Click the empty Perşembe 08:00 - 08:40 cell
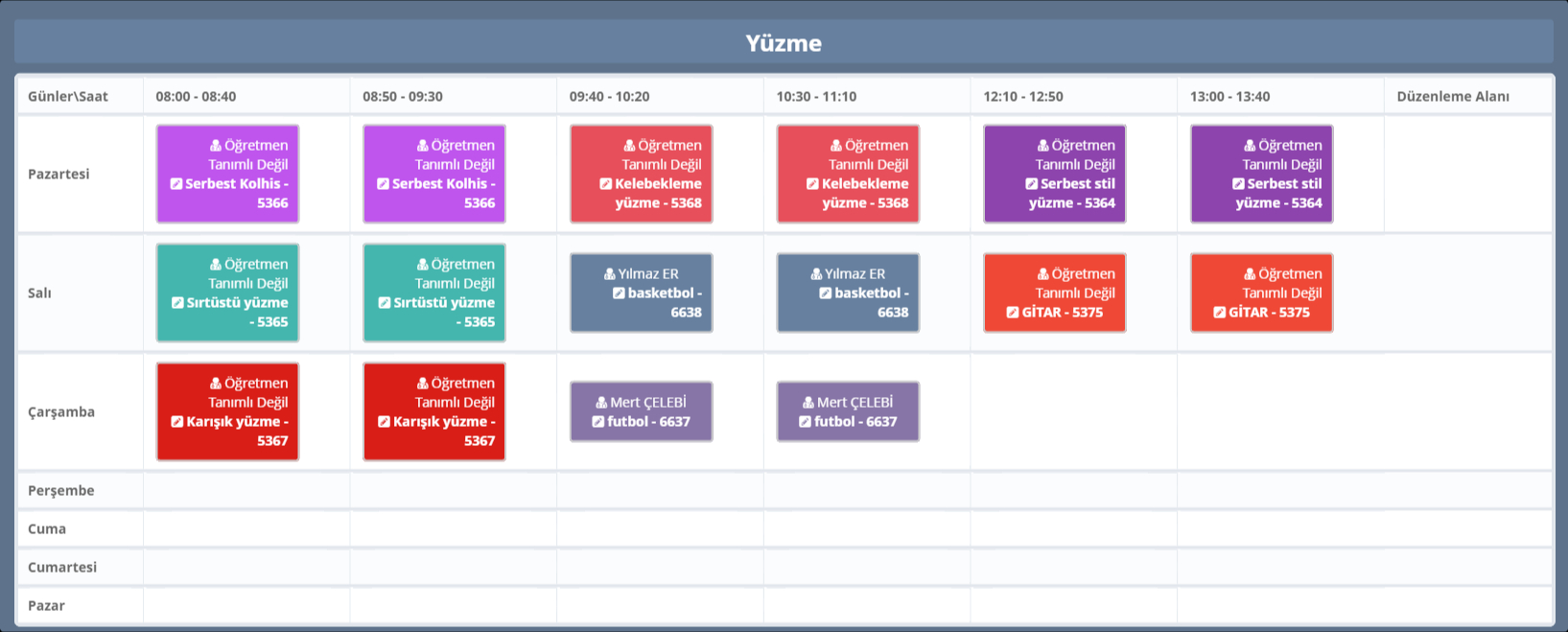 (x=246, y=491)
